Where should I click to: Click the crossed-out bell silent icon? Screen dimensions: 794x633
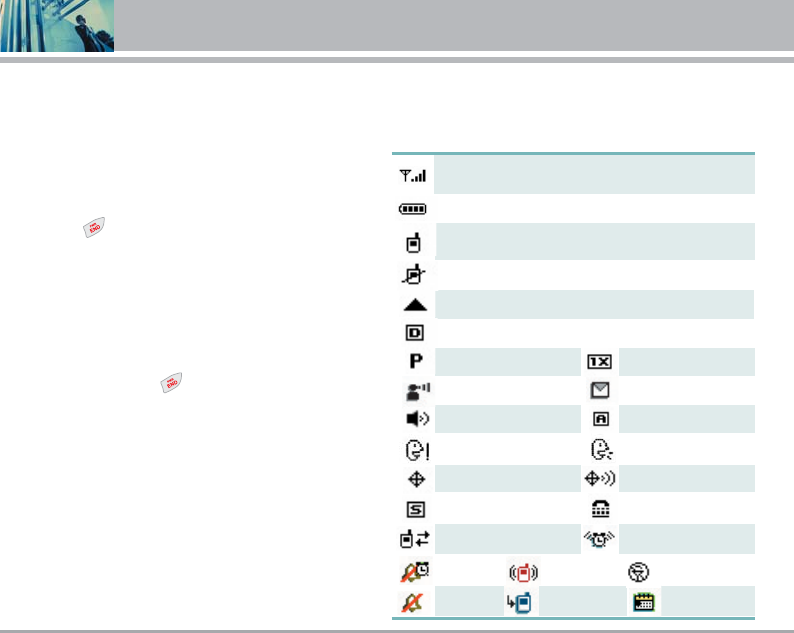click(x=412, y=603)
